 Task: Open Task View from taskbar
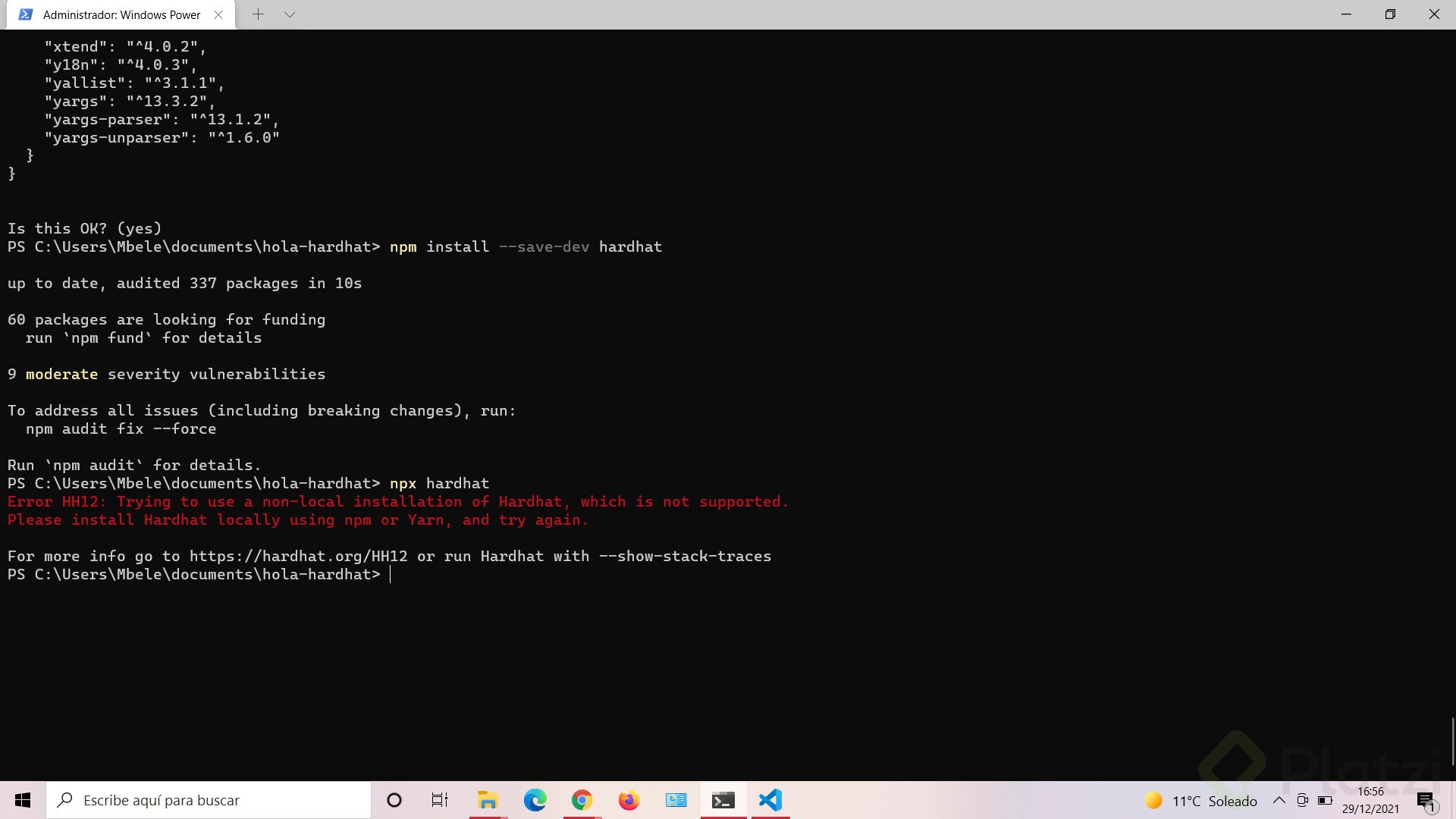tap(440, 800)
